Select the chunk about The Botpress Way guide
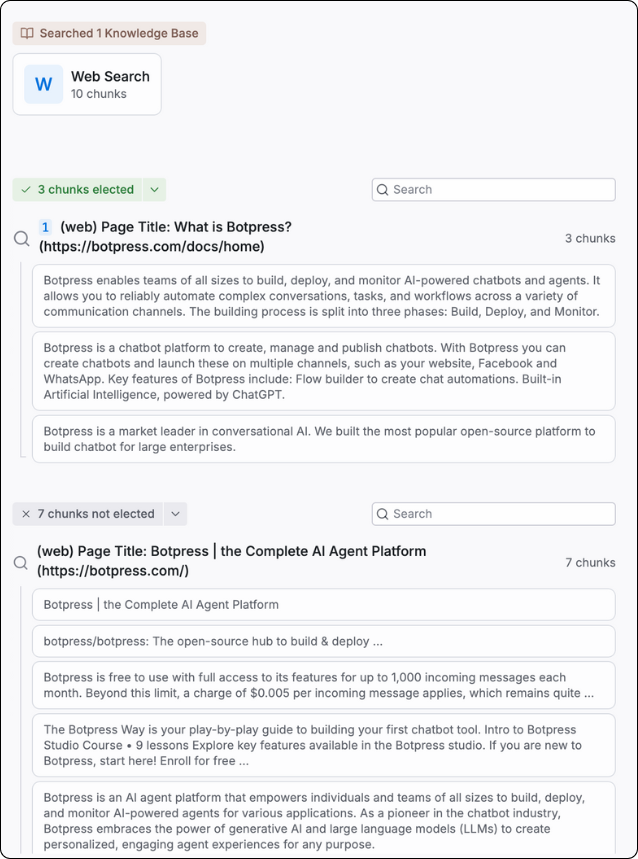 click(x=323, y=745)
